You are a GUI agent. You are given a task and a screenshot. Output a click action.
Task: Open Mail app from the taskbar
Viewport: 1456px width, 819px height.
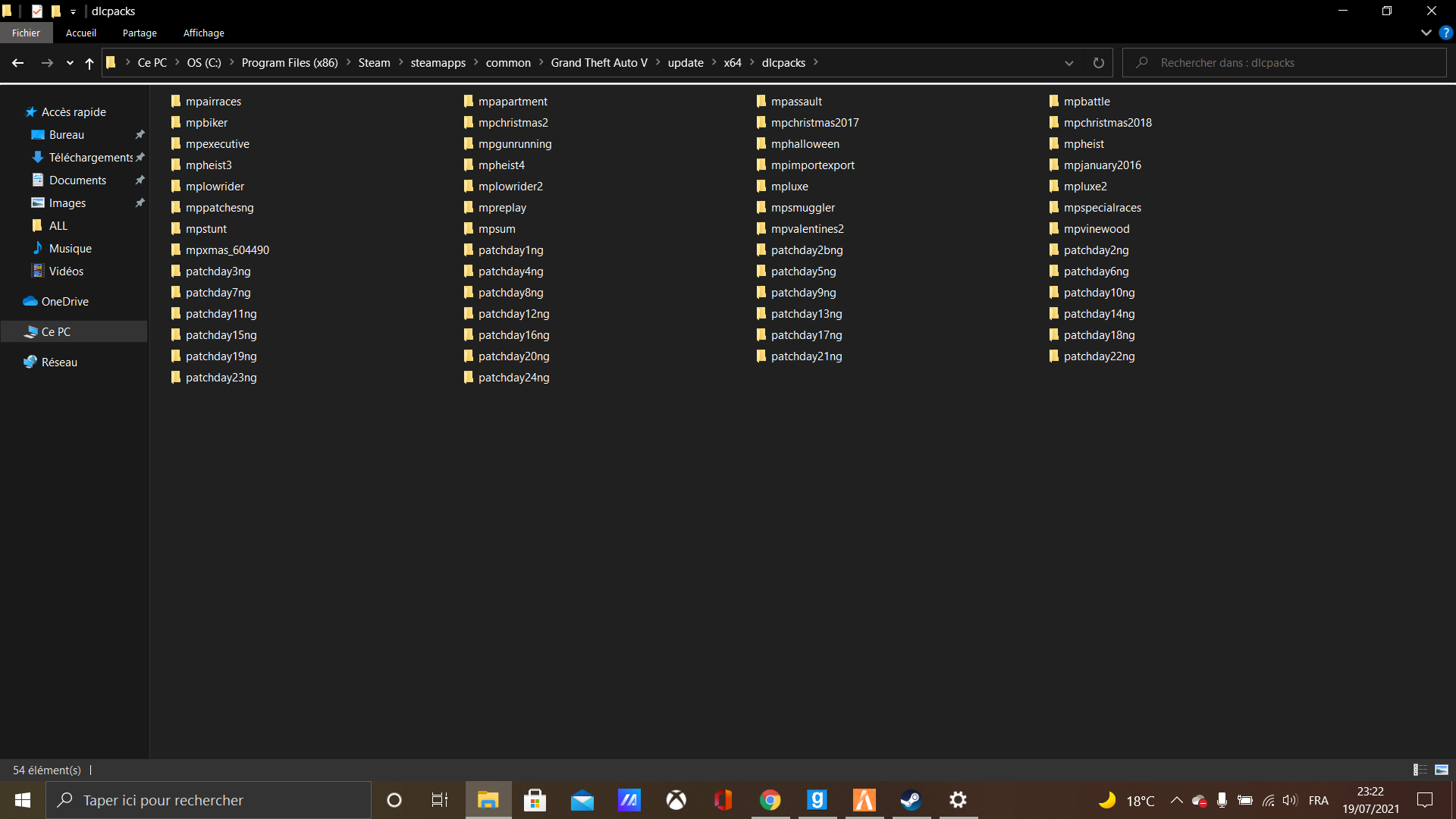(582, 800)
